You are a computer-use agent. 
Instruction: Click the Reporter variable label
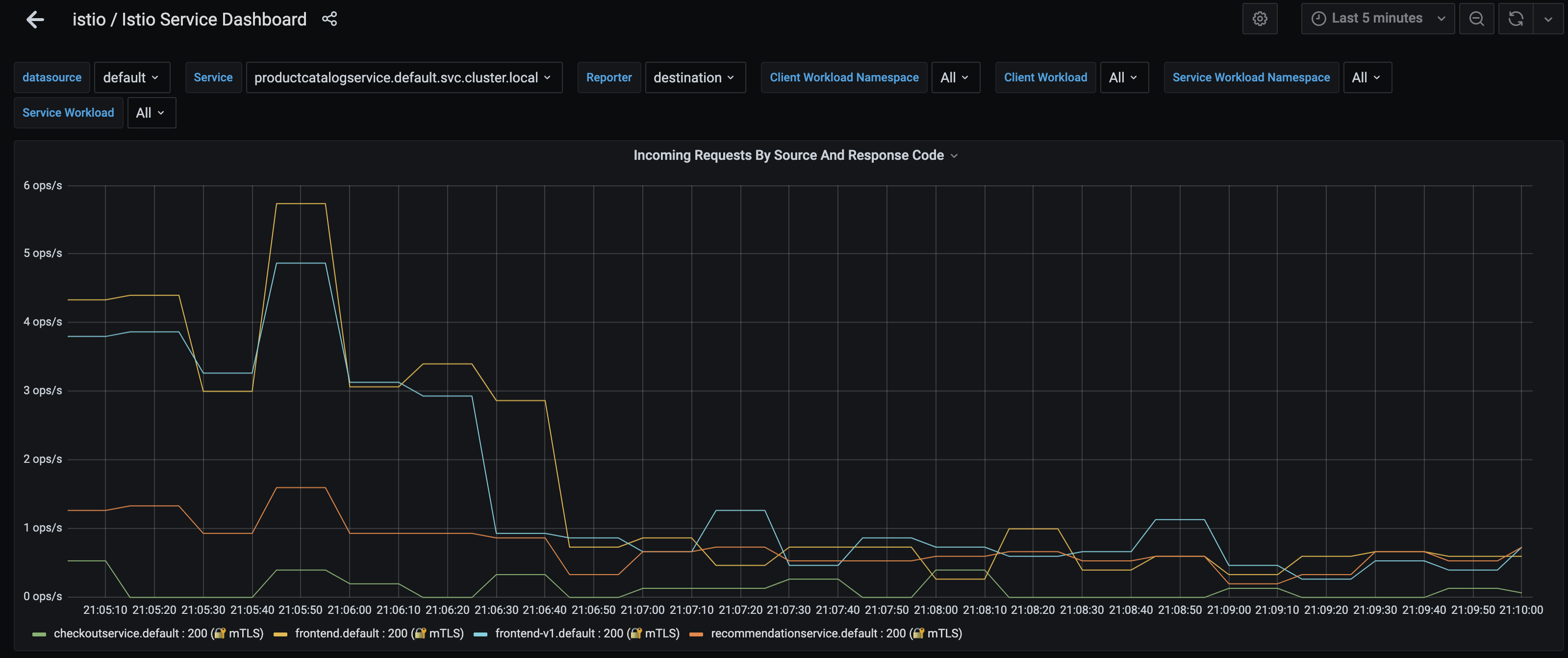point(608,77)
